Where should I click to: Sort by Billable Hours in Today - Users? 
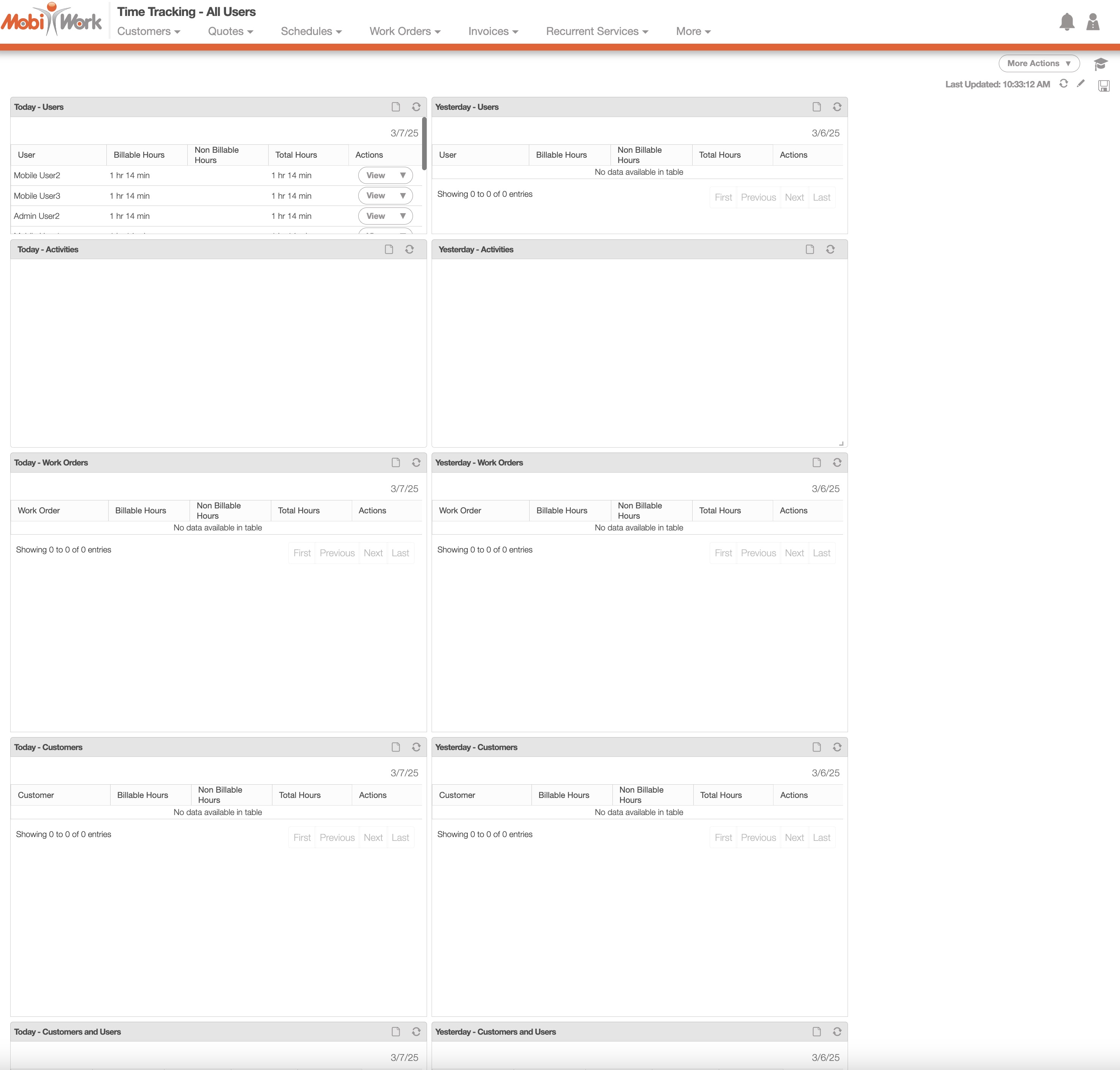point(139,155)
